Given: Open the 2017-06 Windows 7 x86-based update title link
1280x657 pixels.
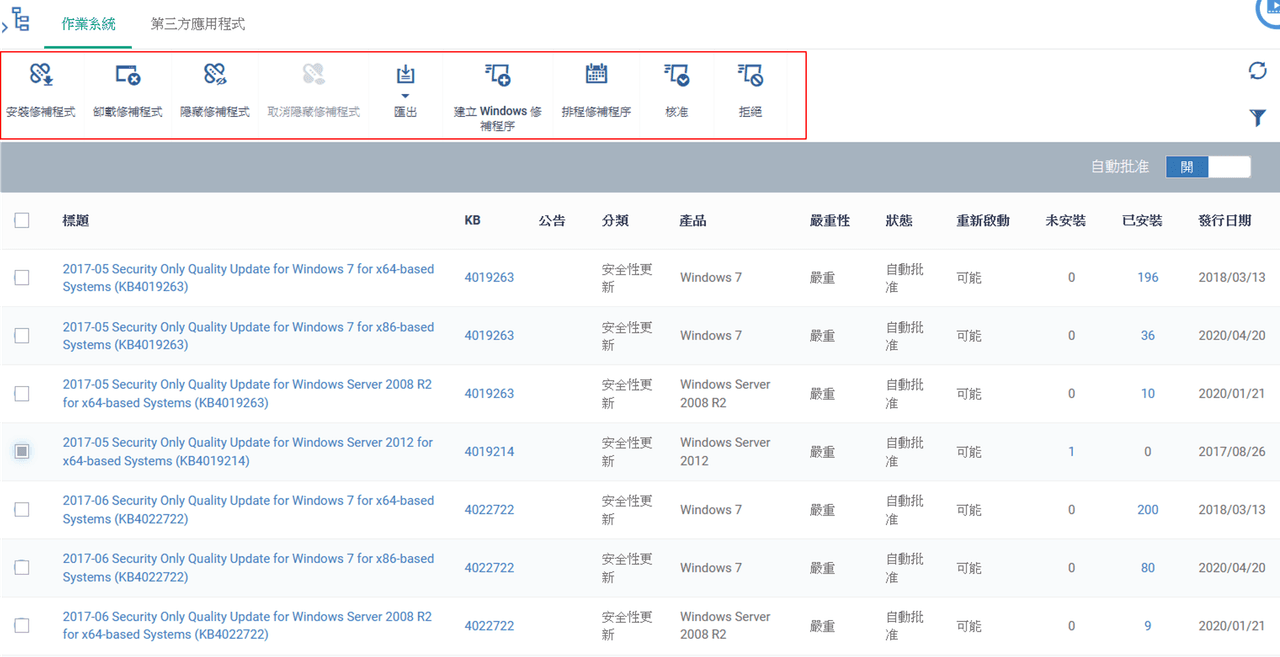Looking at the screenshot, I should [248, 568].
